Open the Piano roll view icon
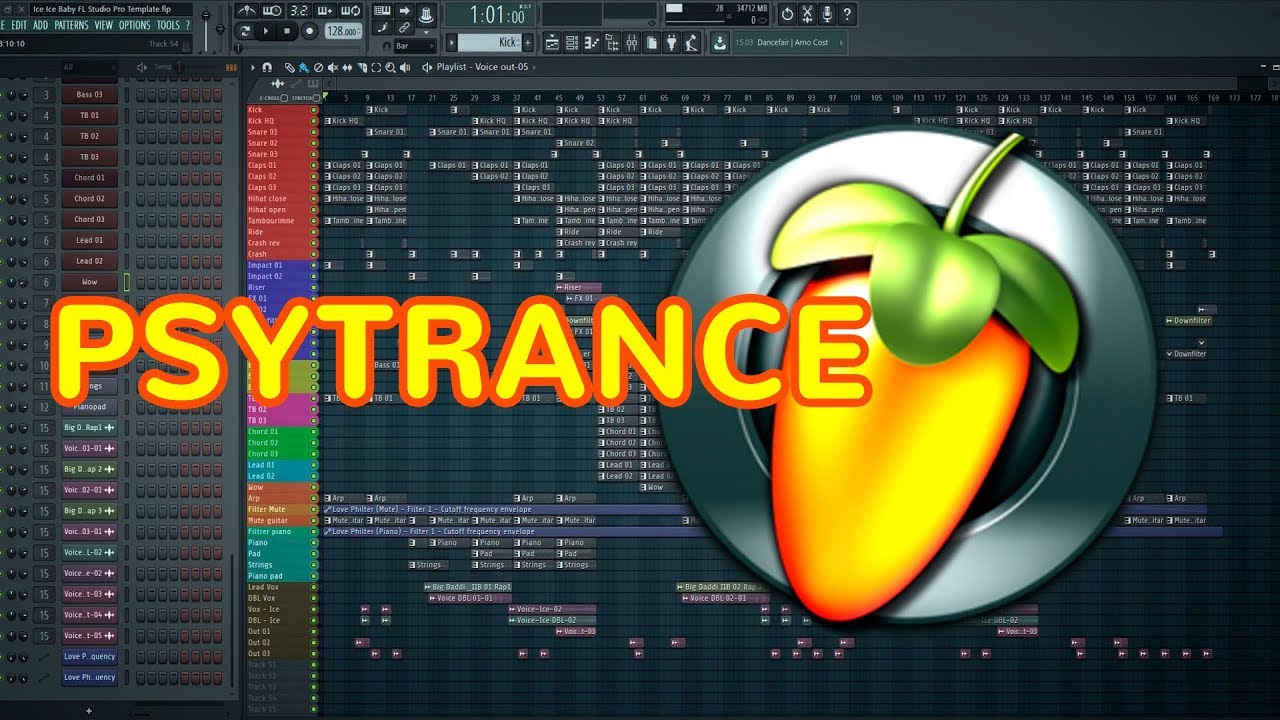The image size is (1280, 720). [x=592, y=43]
